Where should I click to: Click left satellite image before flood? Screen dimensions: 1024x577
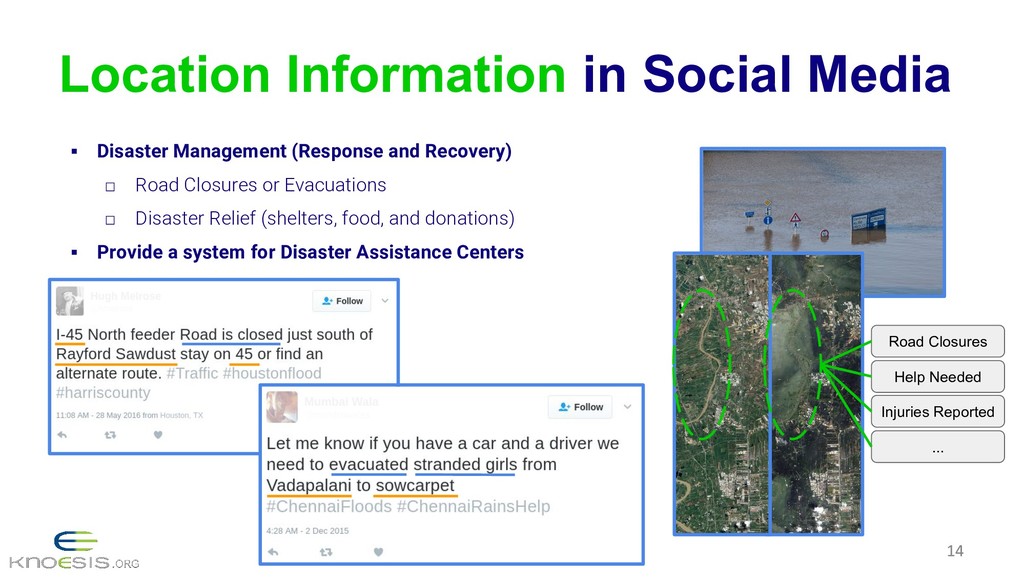722,394
